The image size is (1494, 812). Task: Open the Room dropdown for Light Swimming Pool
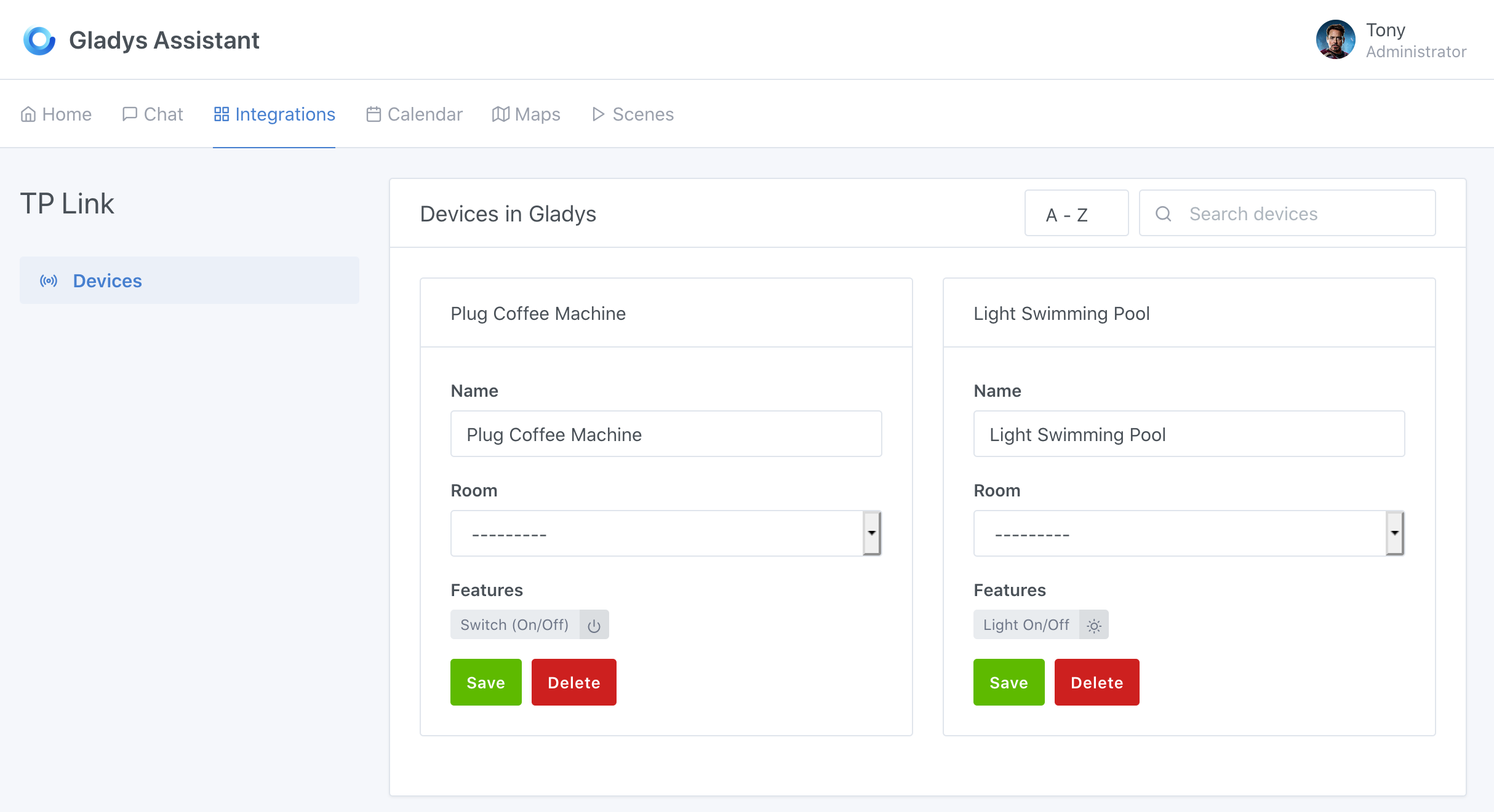[x=1395, y=532]
